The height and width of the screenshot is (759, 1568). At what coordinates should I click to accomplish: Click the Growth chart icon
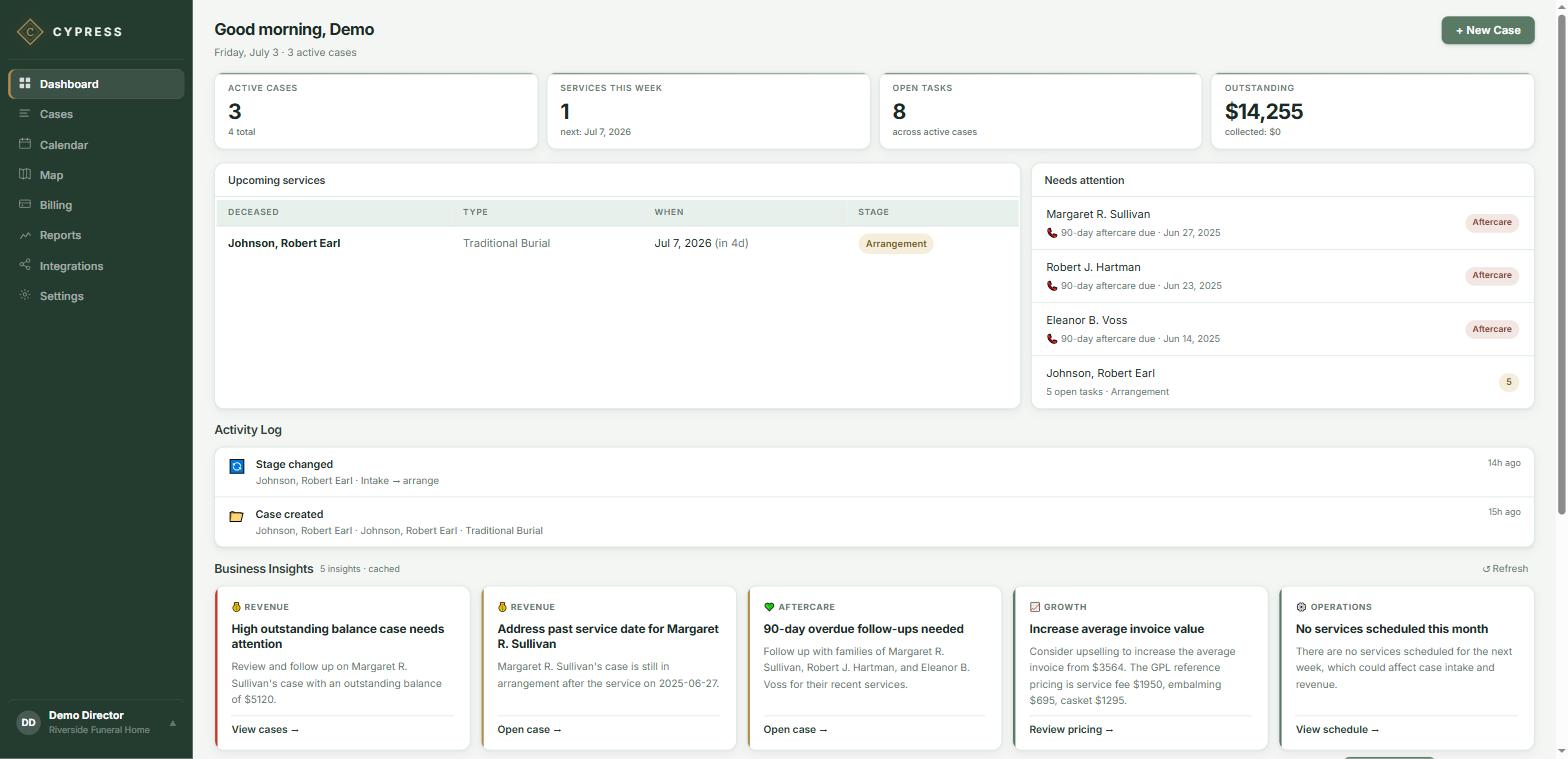(1035, 607)
